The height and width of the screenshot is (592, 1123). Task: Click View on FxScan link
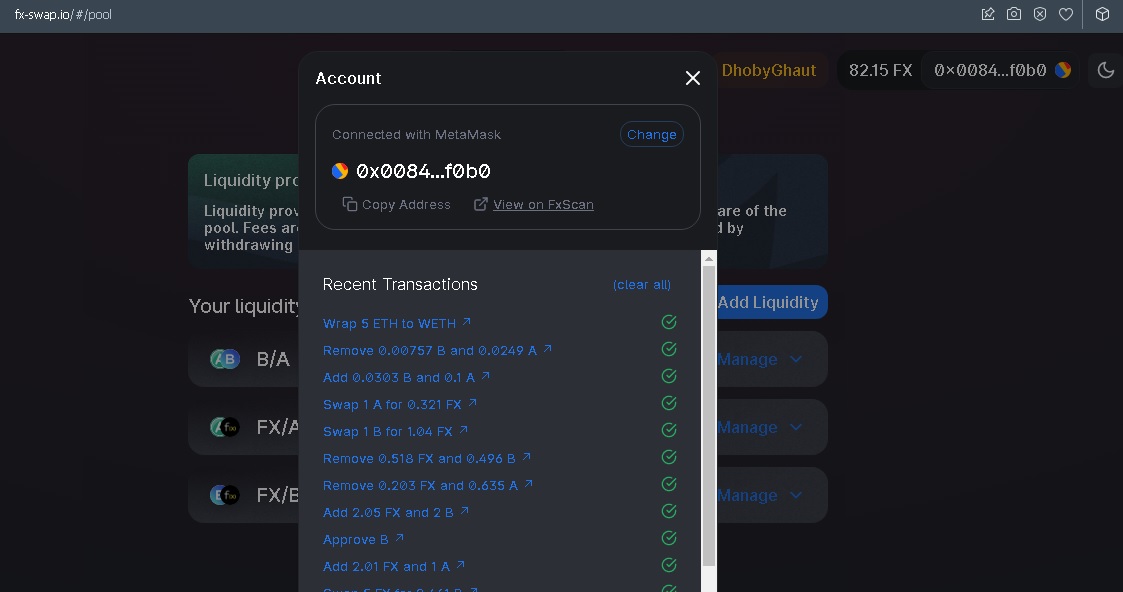543,205
